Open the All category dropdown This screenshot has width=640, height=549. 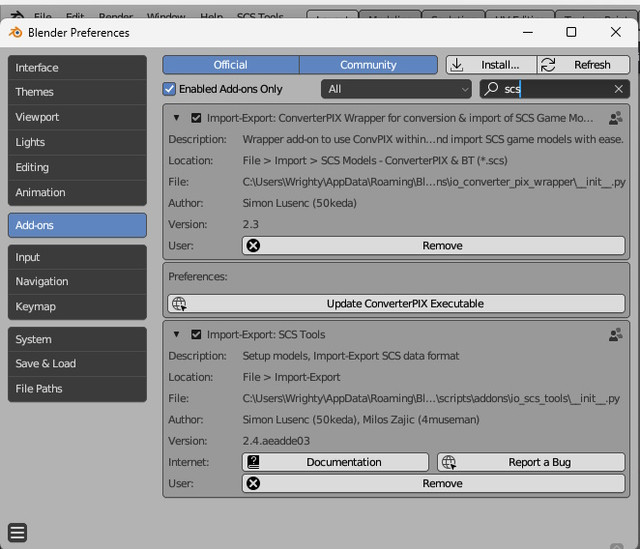396,89
